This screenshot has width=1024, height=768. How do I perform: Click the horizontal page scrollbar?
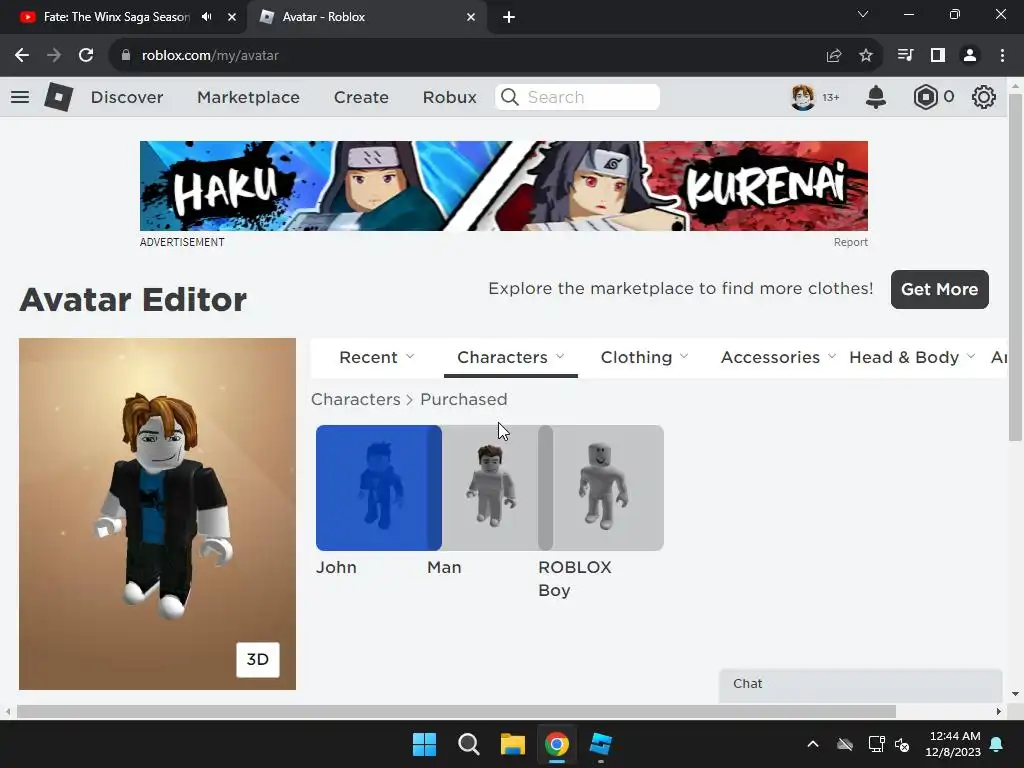(456, 711)
